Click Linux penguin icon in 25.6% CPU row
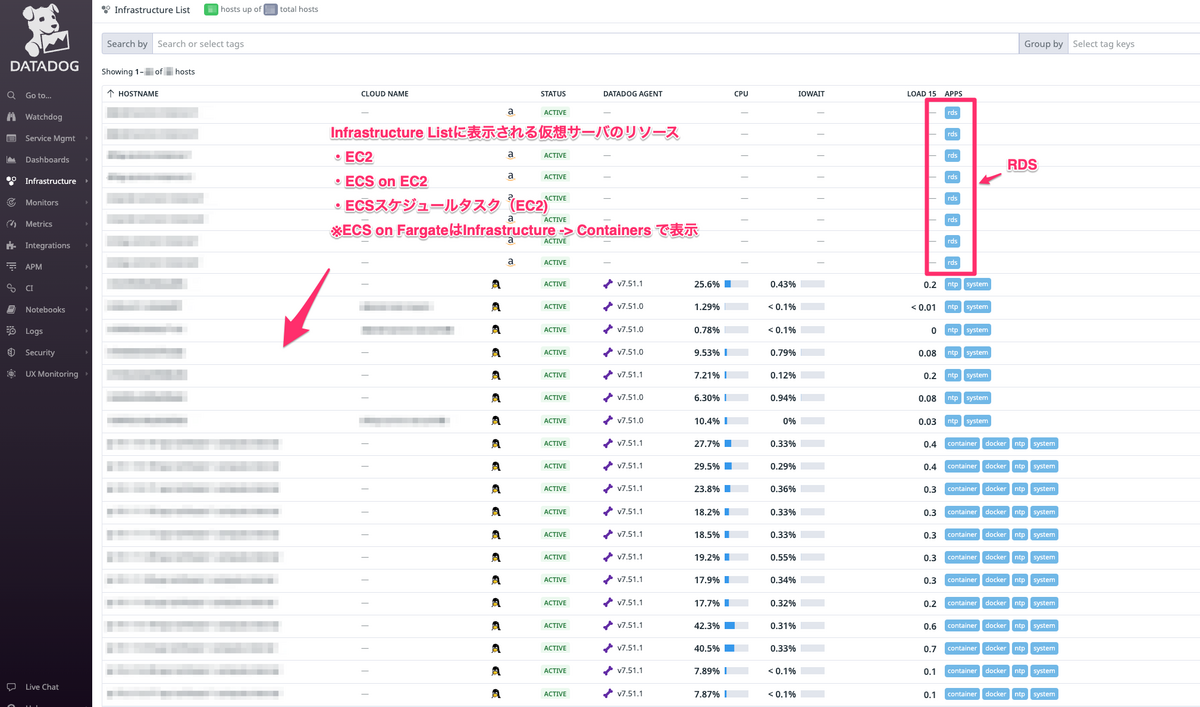This screenshot has height=707, width=1200. pyautogui.click(x=495, y=284)
